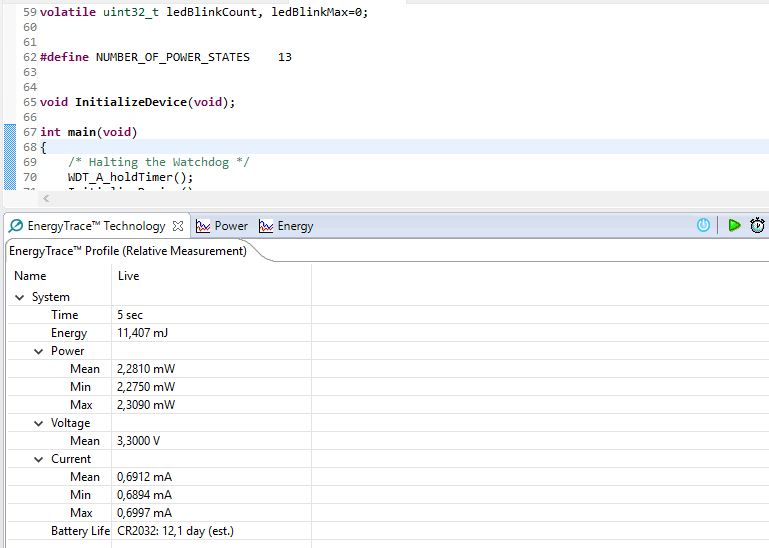Collapse the Current tree group
The image size is (769, 548).
tap(39, 459)
